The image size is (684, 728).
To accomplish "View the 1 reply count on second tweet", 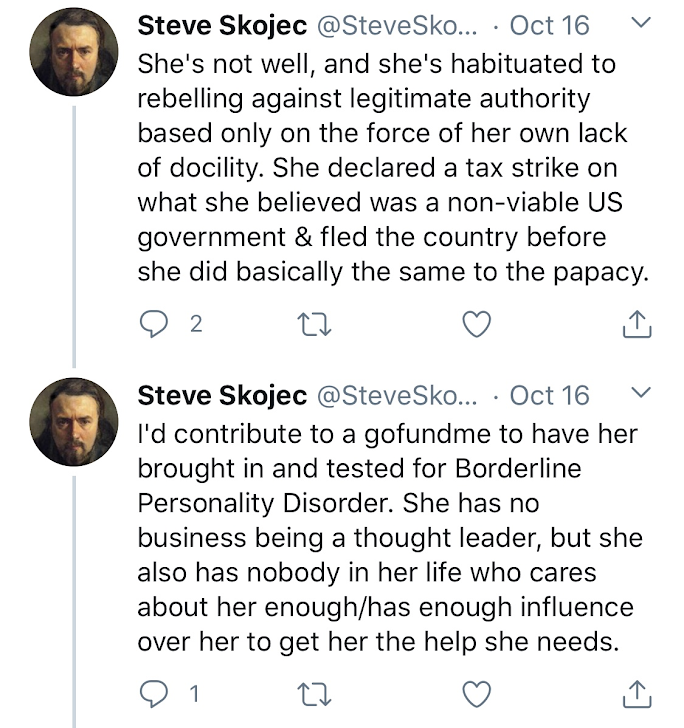I will pos(195,693).
